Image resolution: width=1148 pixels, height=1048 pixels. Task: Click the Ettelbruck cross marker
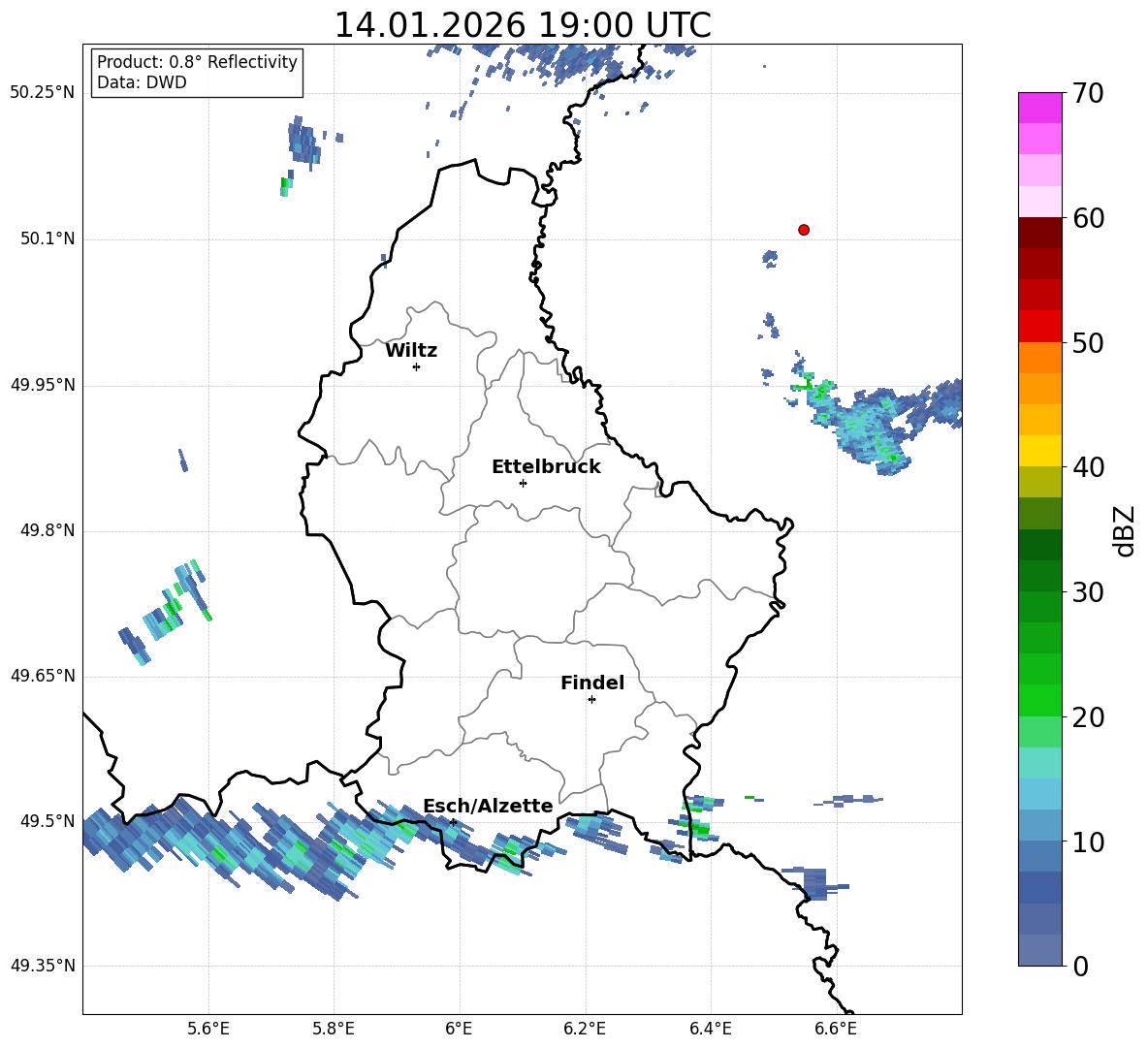pos(523,483)
